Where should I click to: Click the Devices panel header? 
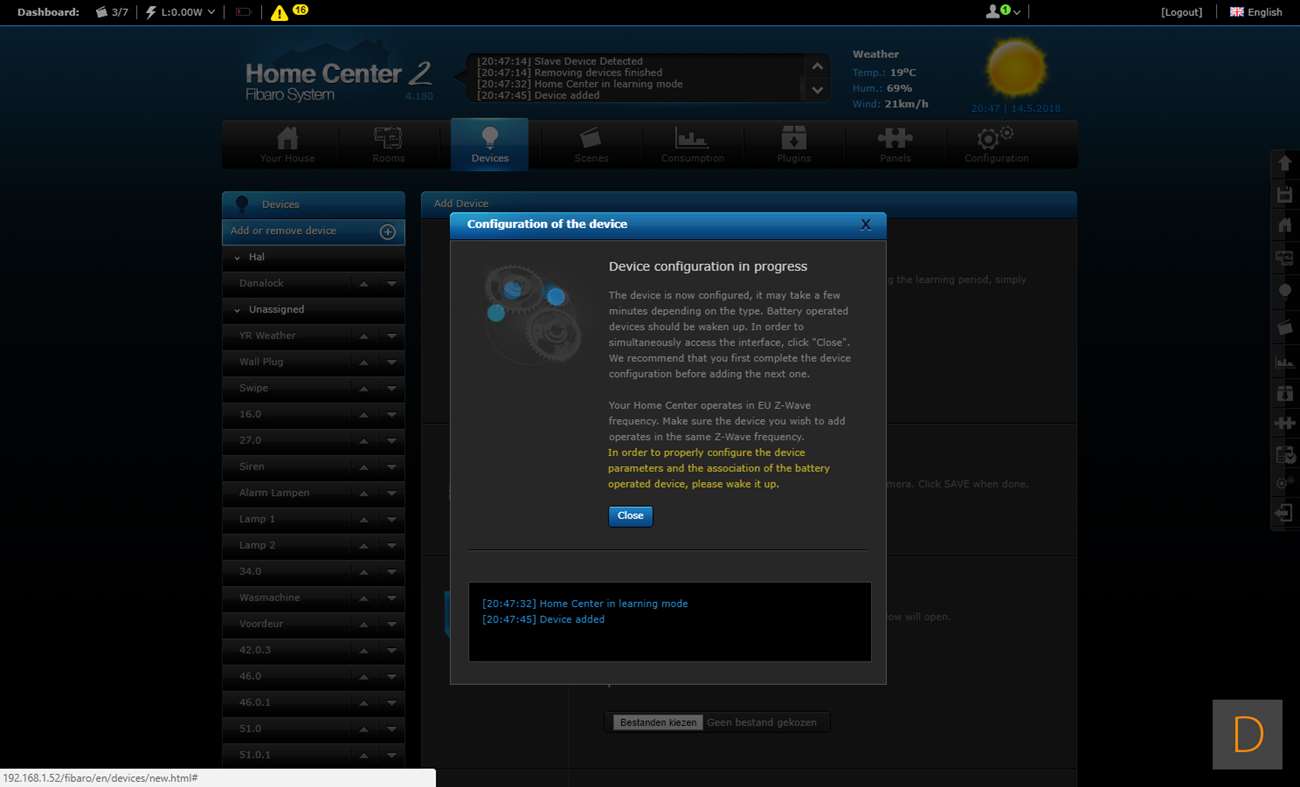pos(313,204)
